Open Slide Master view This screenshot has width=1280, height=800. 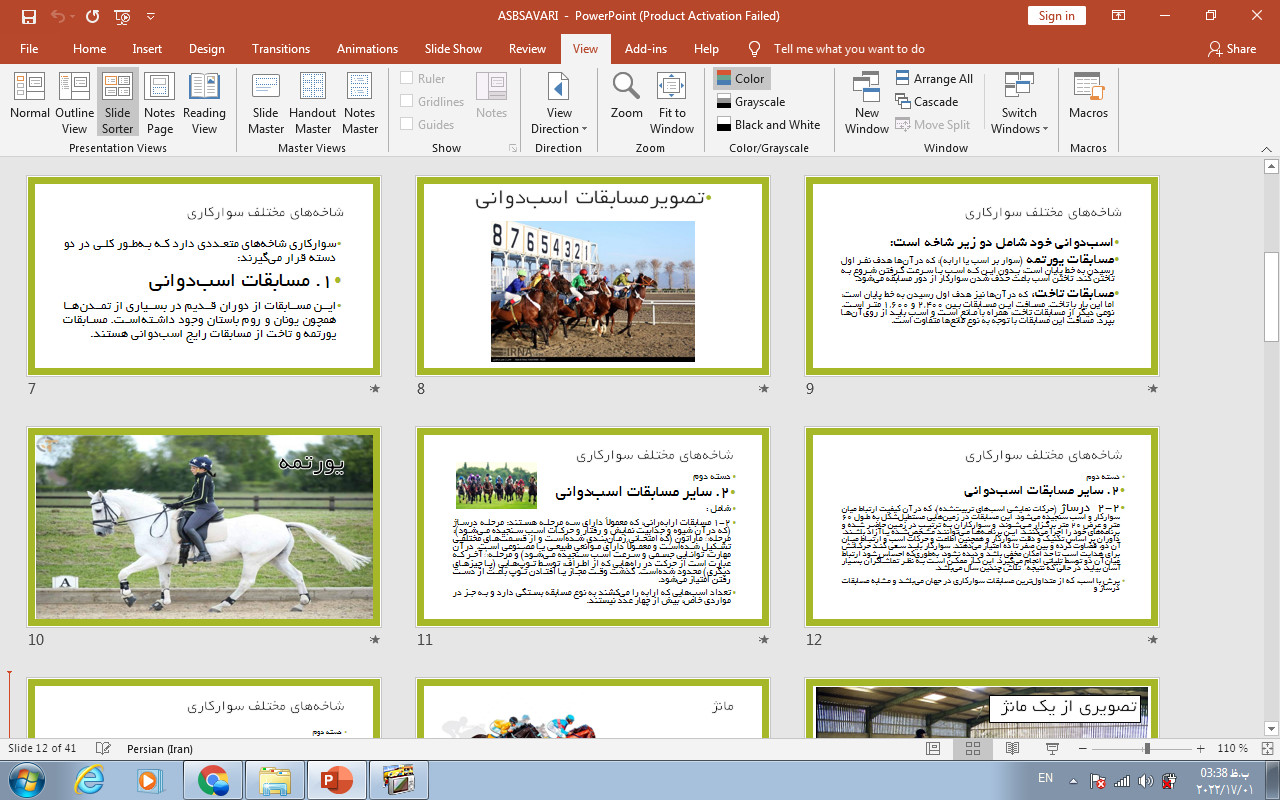click(x=266, y=101)
